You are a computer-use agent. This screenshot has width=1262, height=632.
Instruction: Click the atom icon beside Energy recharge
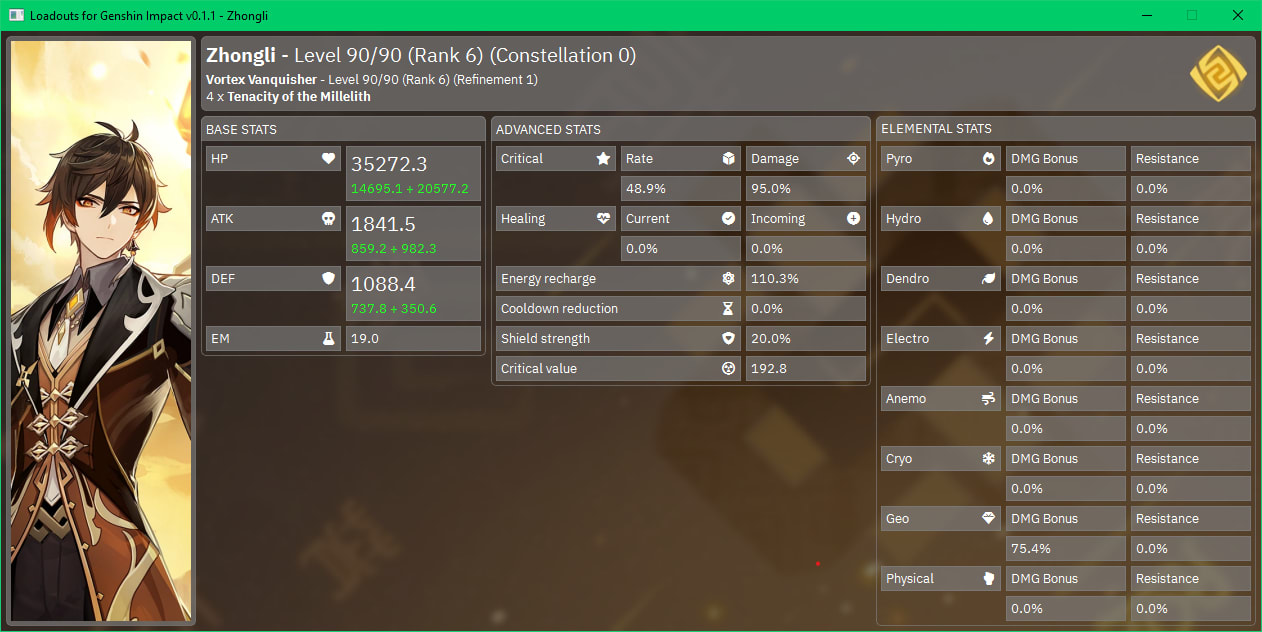(x=728, y=279)
